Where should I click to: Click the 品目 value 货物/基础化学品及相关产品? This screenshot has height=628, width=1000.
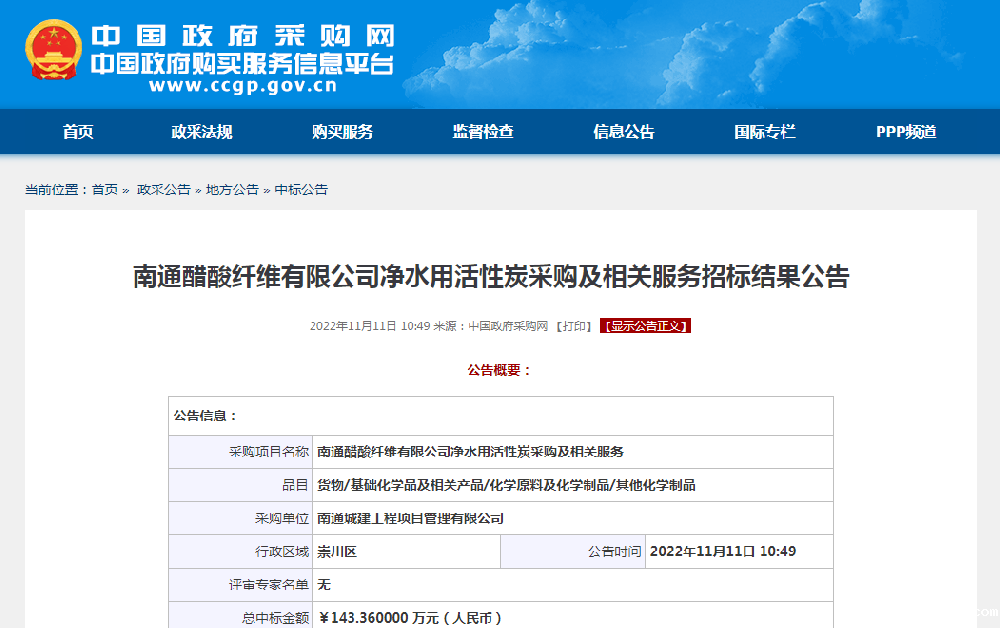click(x=506, y=485)
